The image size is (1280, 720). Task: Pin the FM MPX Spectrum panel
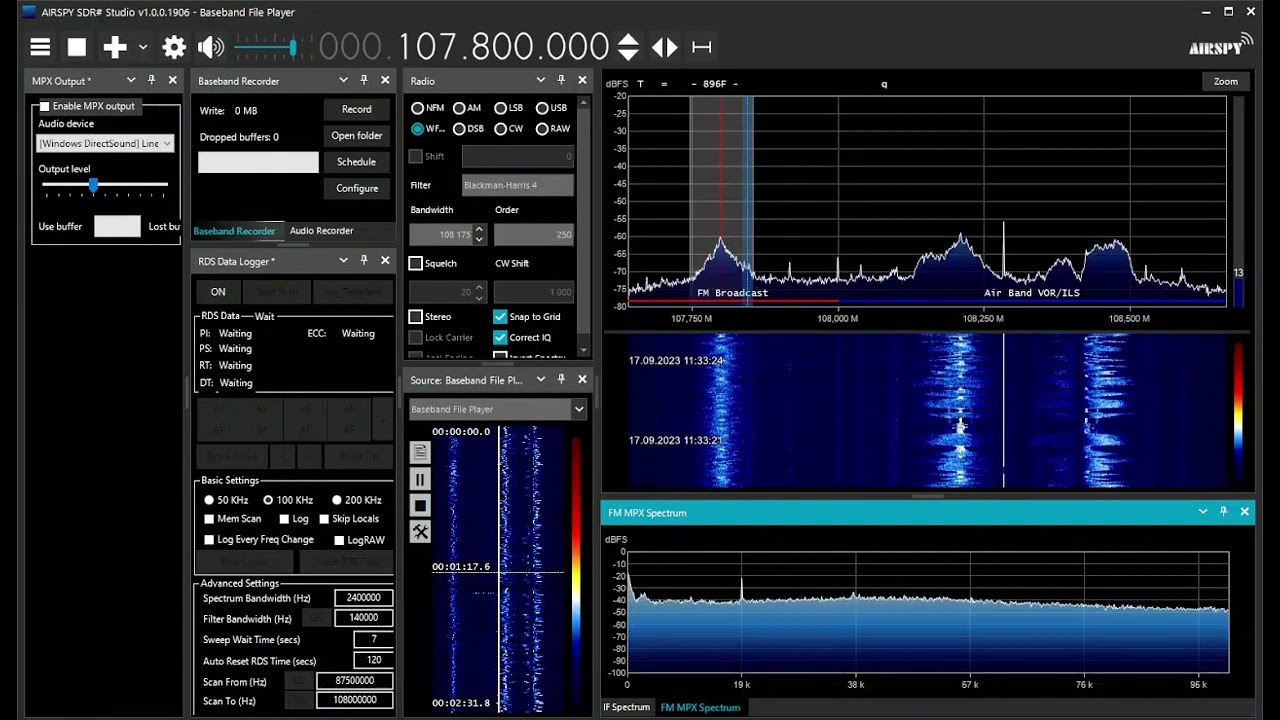(1224, 512)
